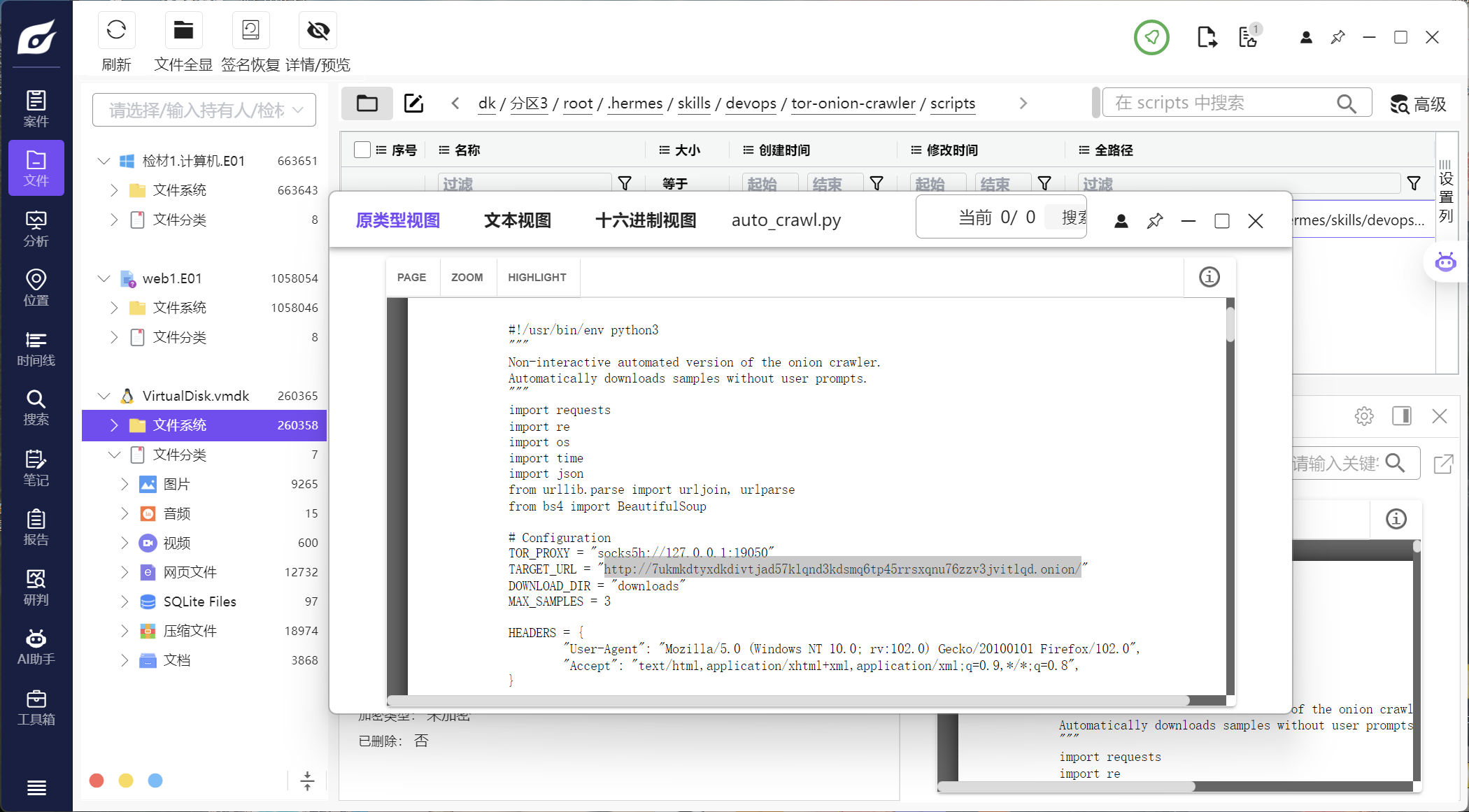Switch to the 文本视图 tab
1469x812 pixels.
click(518, 220)
